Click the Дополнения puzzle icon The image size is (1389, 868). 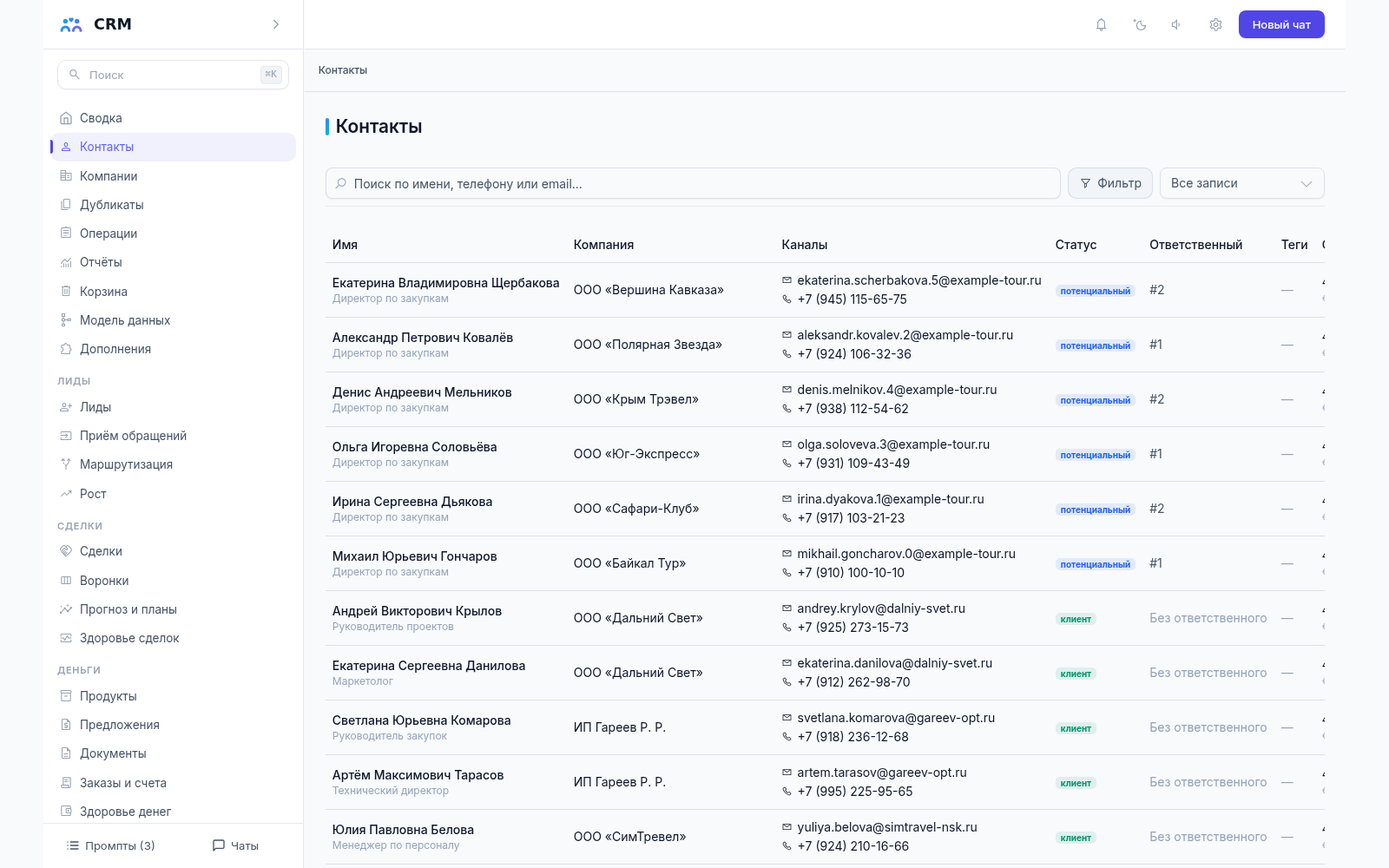(66, 349)
